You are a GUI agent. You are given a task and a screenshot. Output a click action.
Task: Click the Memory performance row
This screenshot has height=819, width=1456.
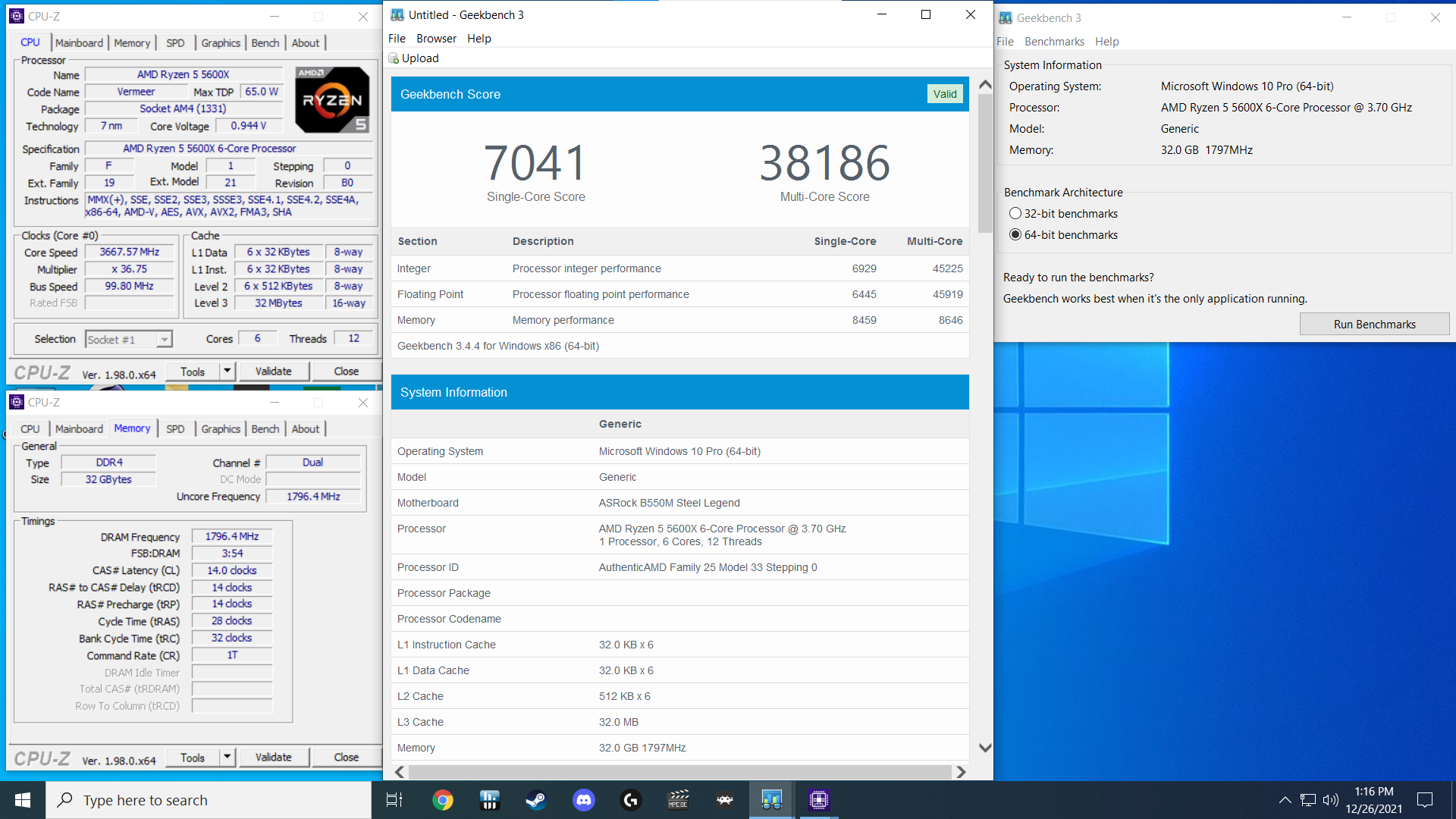point(680,320)
